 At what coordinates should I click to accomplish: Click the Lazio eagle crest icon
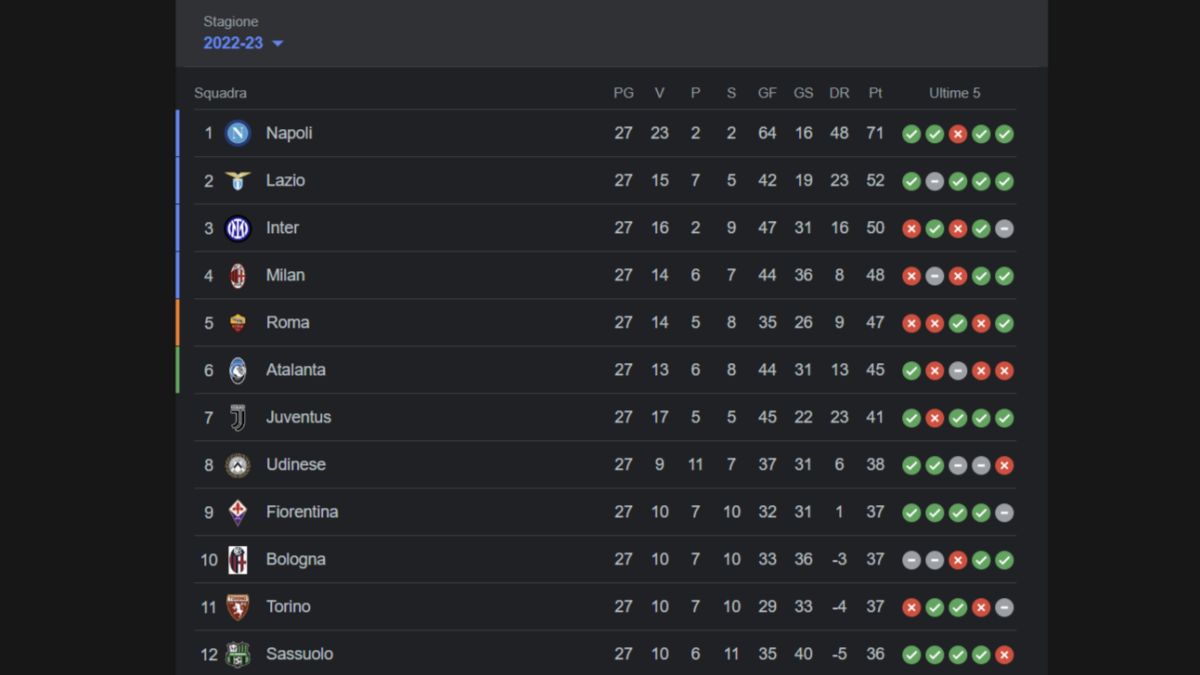point(238,181)
